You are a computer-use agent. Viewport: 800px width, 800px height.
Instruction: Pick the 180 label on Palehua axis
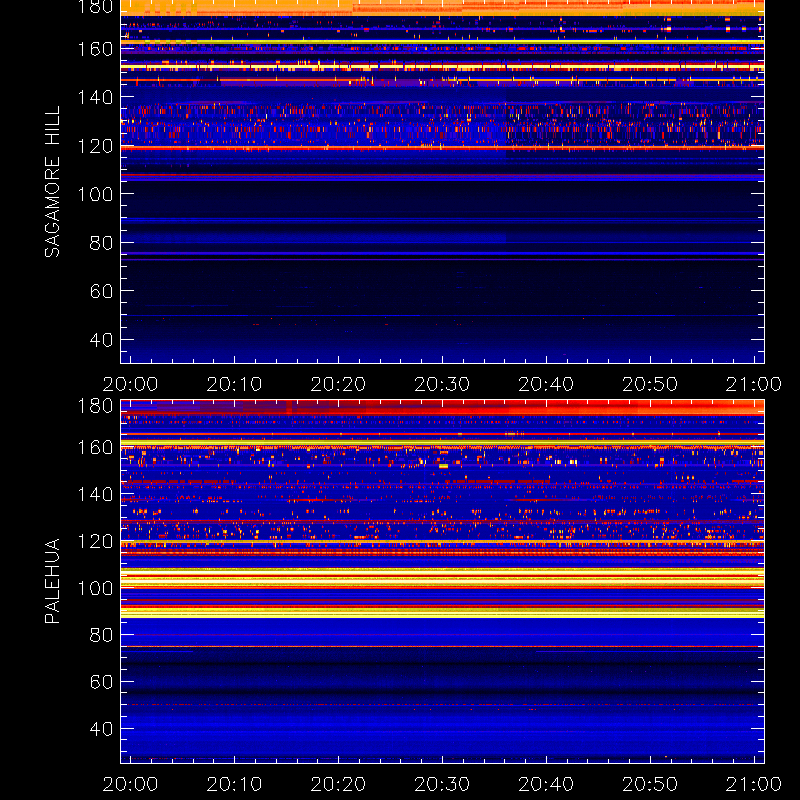click(95, 406)
